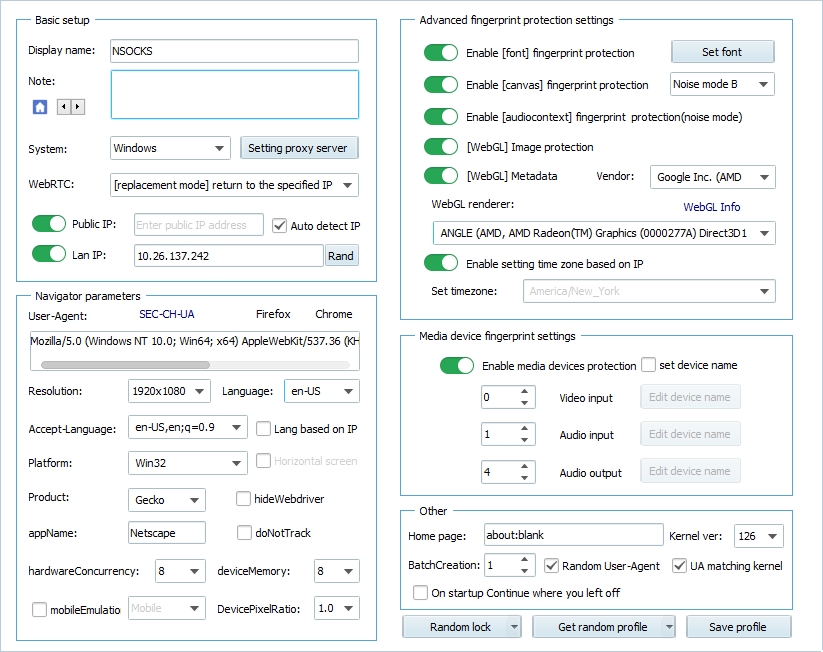The height and width of the screenshot is (652, 823).
Task: Toggle the Lan IP switch
Action: (x=49, y=254)
